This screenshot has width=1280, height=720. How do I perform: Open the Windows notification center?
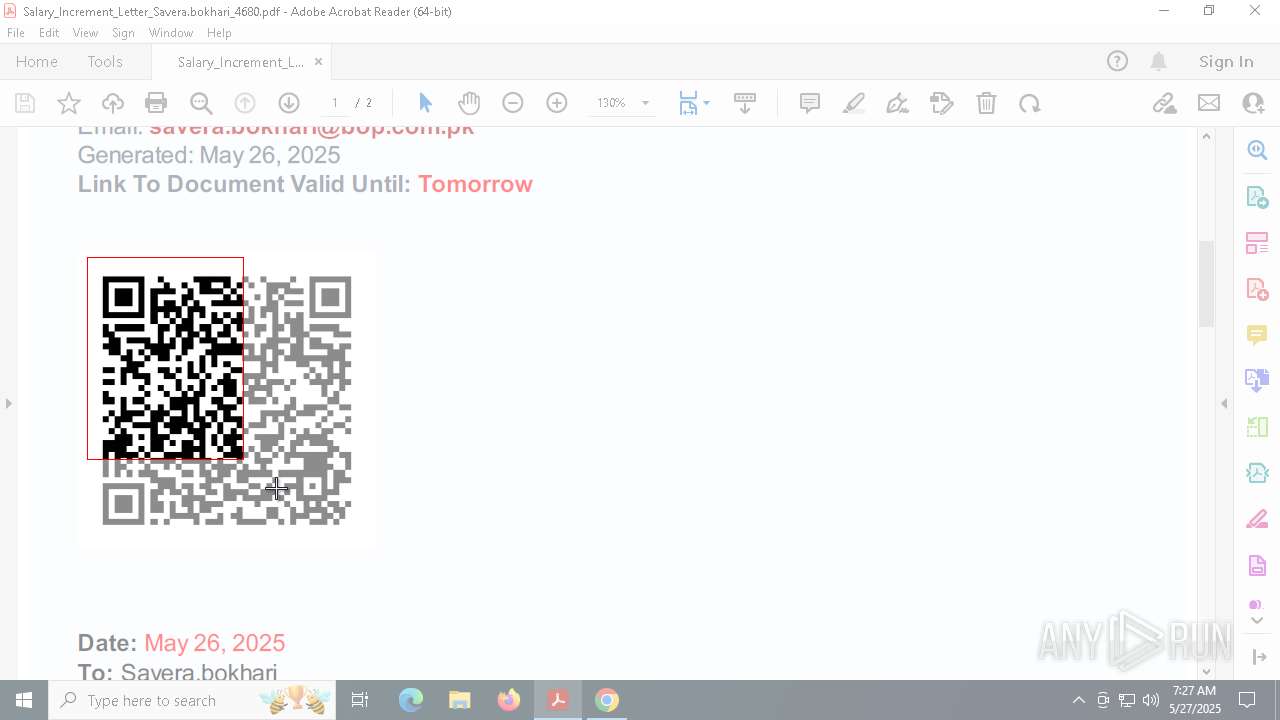coord(1247,700)
